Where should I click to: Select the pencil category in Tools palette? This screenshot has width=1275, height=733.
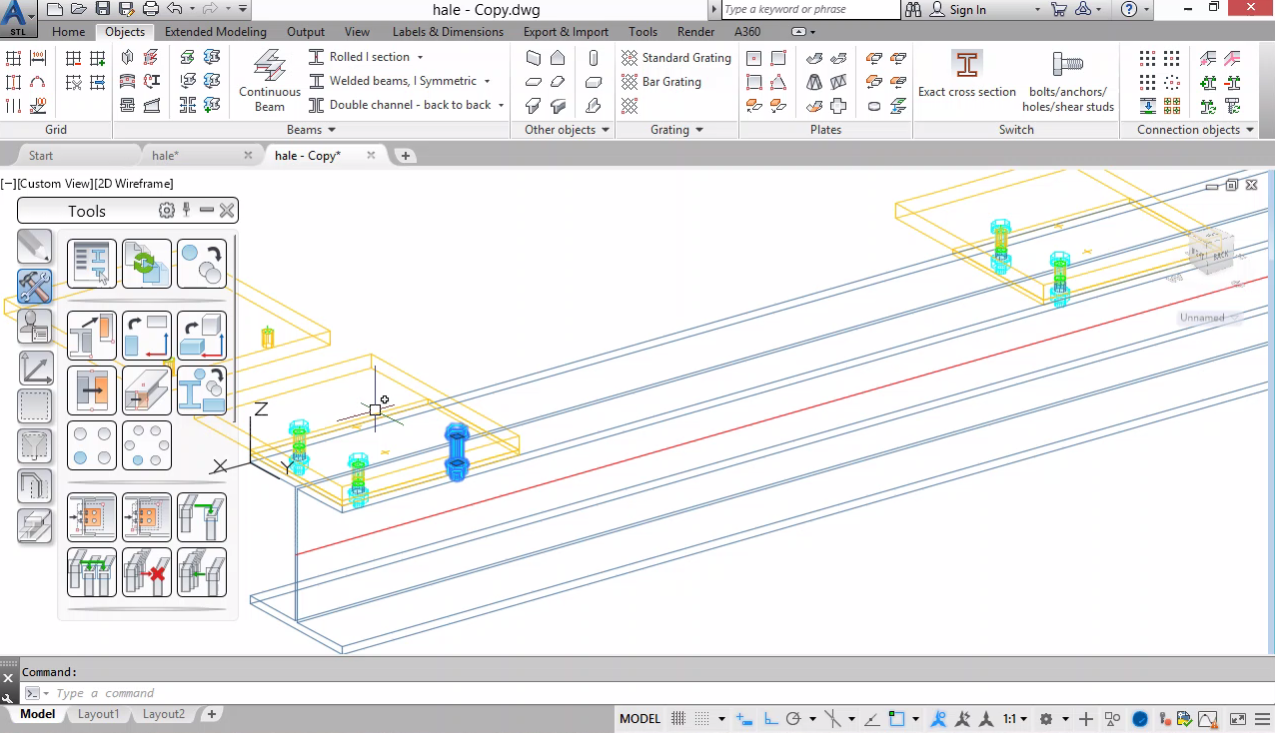pyautogui.click(x=34, y=246)
